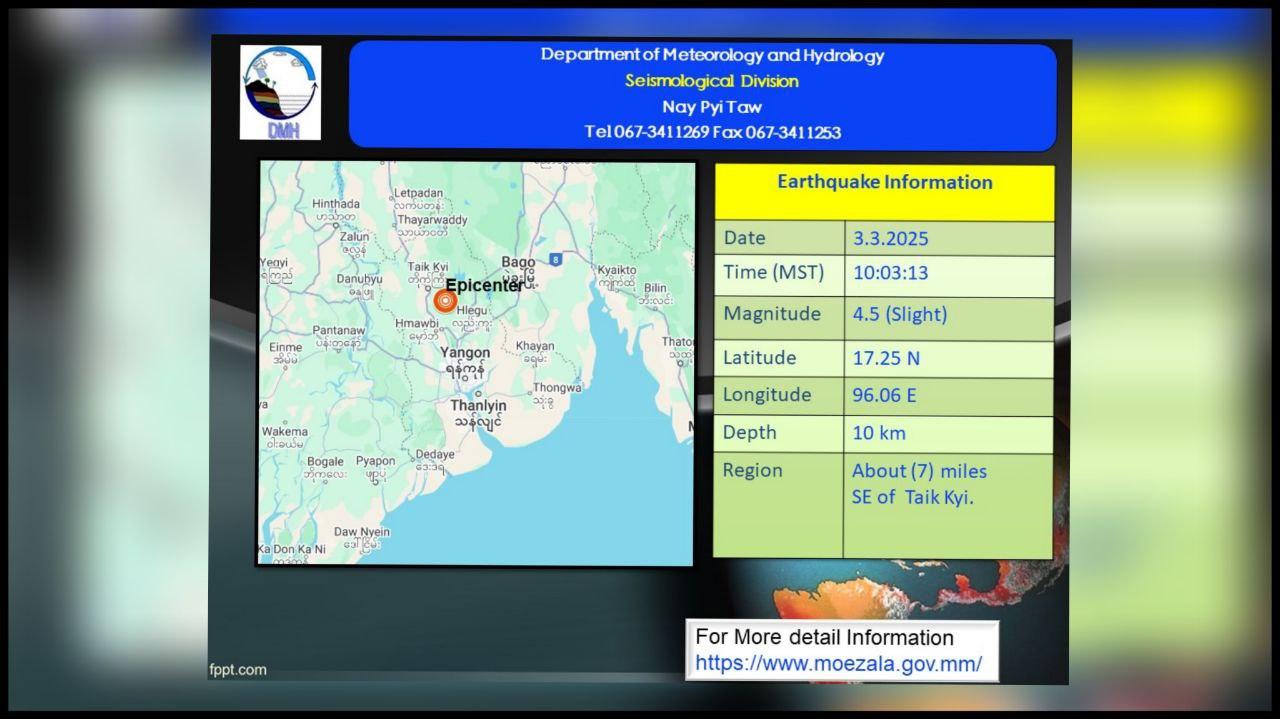
Task: Click the "Longitude" row label
Action: click(767, 395)
